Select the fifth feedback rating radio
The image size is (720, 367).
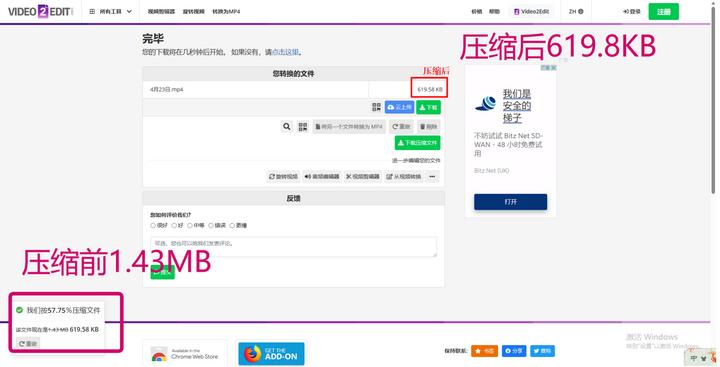tap(232, 226)
